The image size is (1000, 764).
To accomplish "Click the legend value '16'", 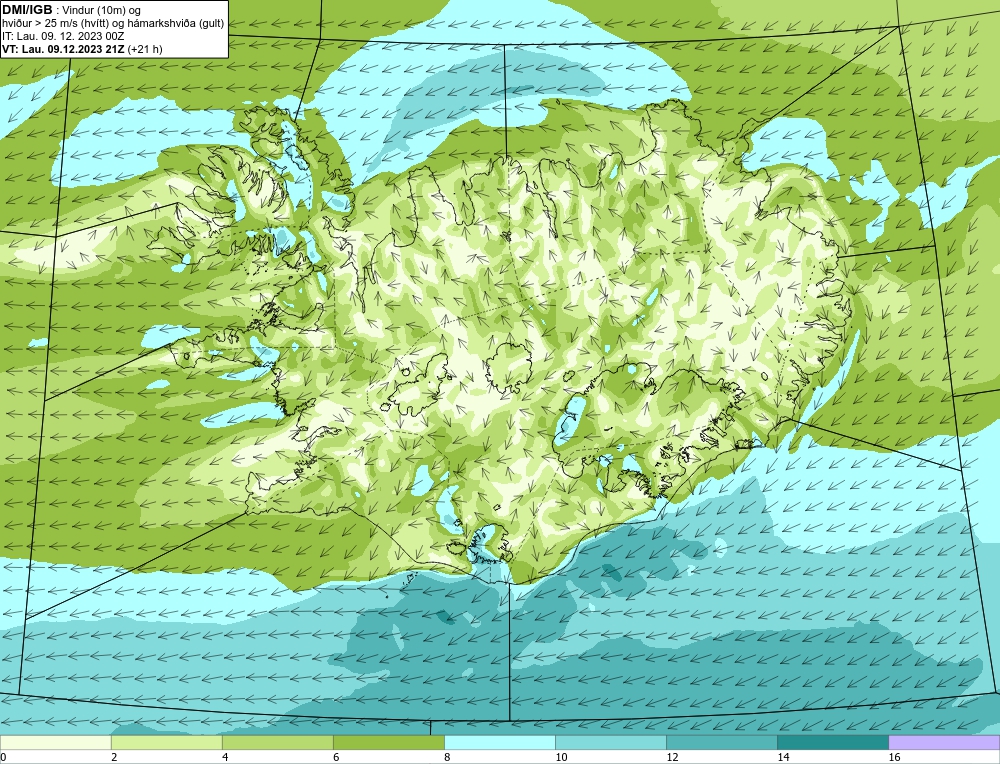I will pos(894,757).
